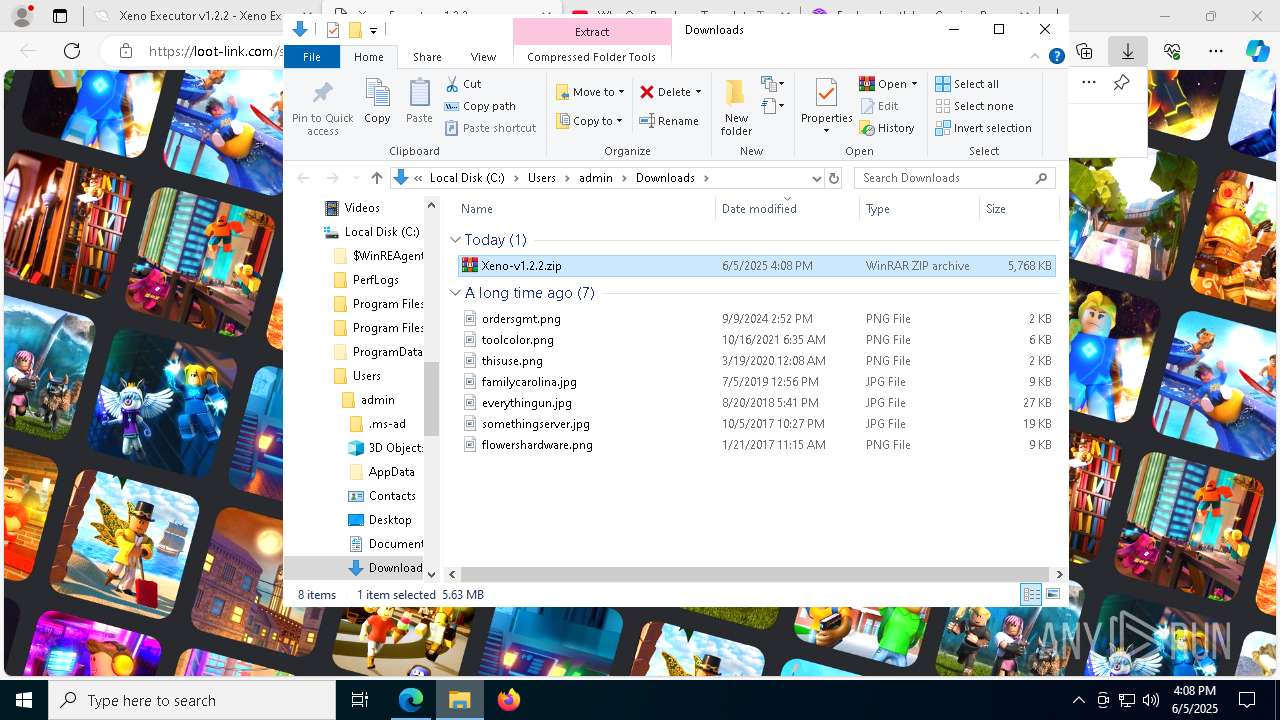
Task: Open Delete dropdown arrow
Action: tap(698, 92)
